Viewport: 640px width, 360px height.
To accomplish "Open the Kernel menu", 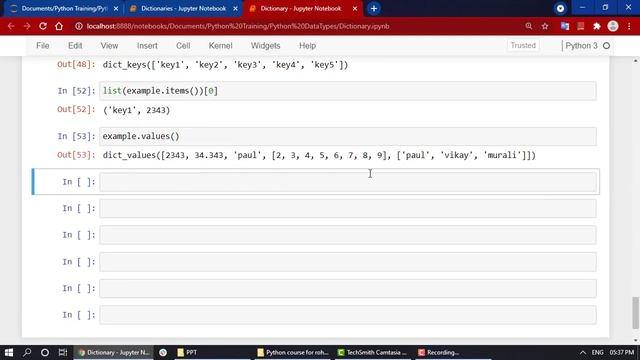I will tap(220, 46).
